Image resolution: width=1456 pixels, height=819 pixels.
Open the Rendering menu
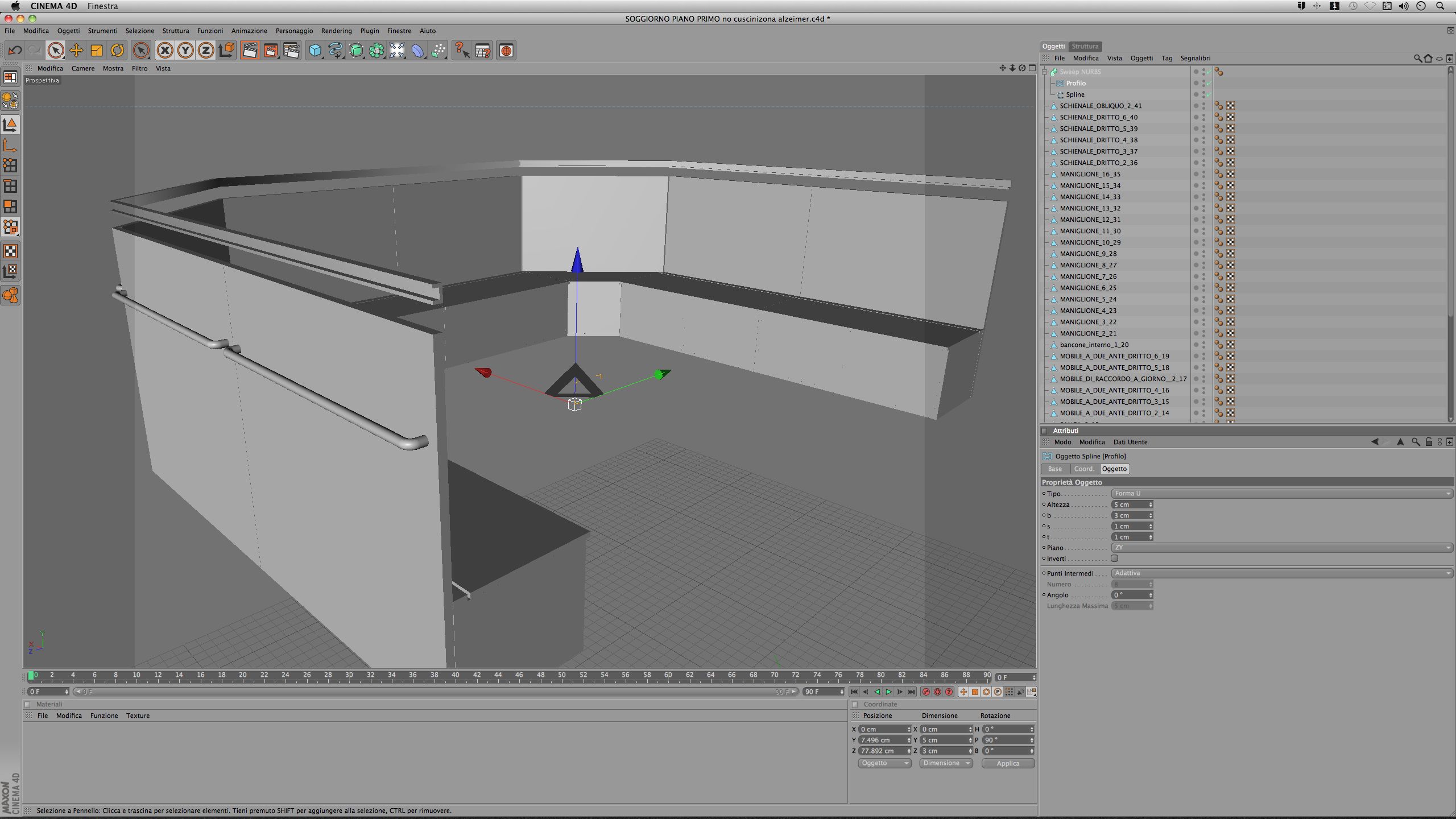pyautogui.click(x=336, y=31)
